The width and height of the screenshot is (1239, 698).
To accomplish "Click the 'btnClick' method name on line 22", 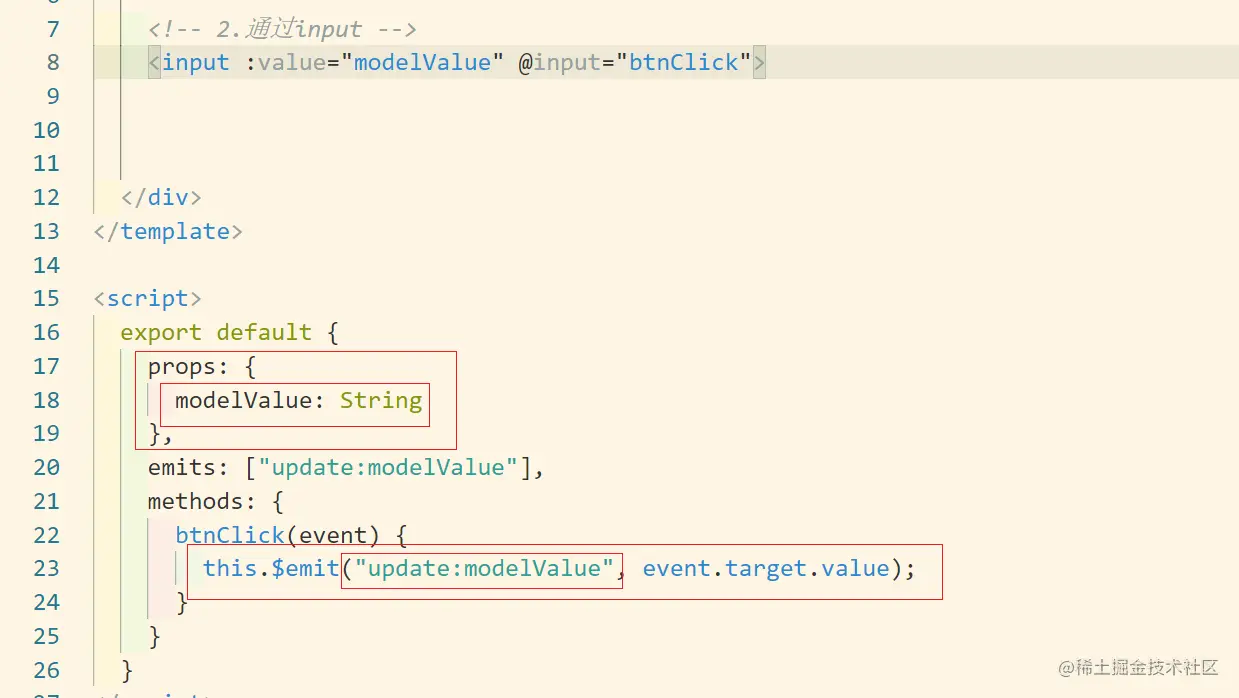I will 230,535.
